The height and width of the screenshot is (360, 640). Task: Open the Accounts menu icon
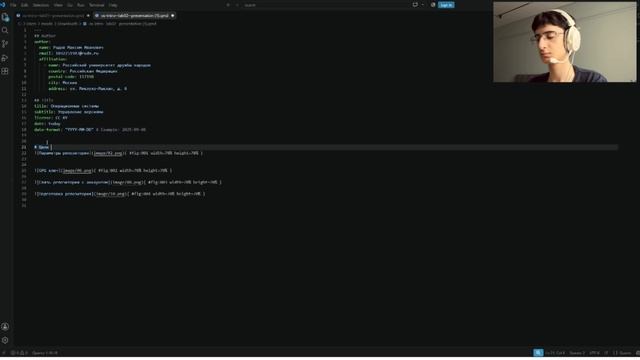tap(5, 327)
